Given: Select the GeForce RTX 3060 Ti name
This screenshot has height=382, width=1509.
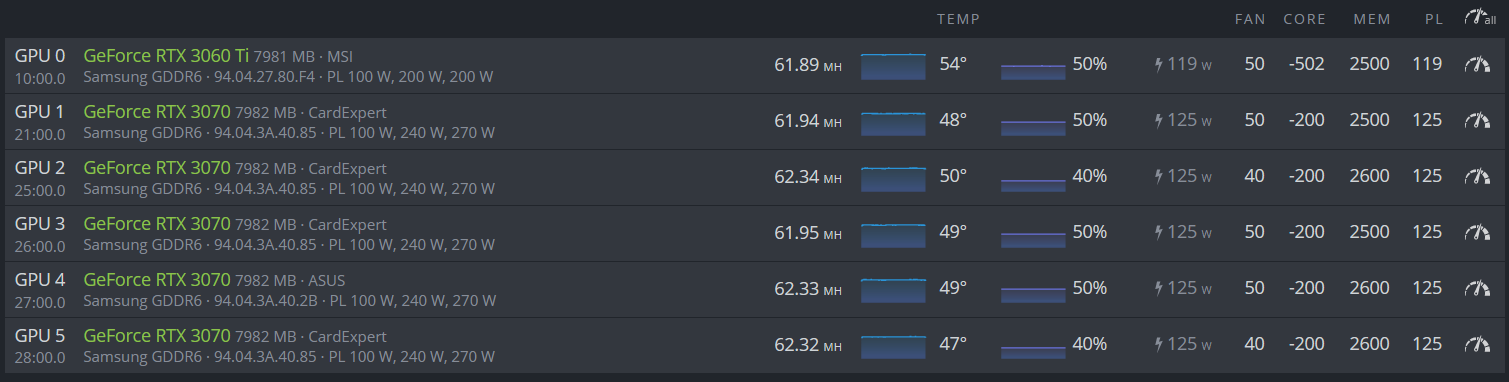Looking at the screenshot, I should 166,56.
